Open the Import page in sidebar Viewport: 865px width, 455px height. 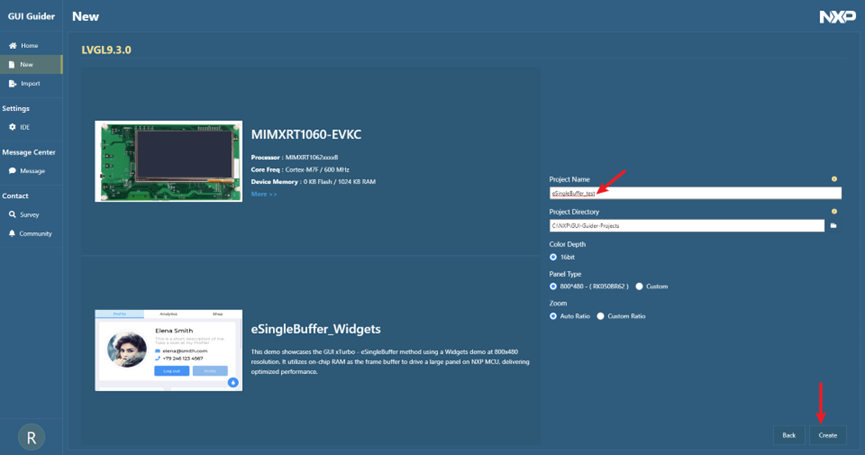click(x=31, y=84)
